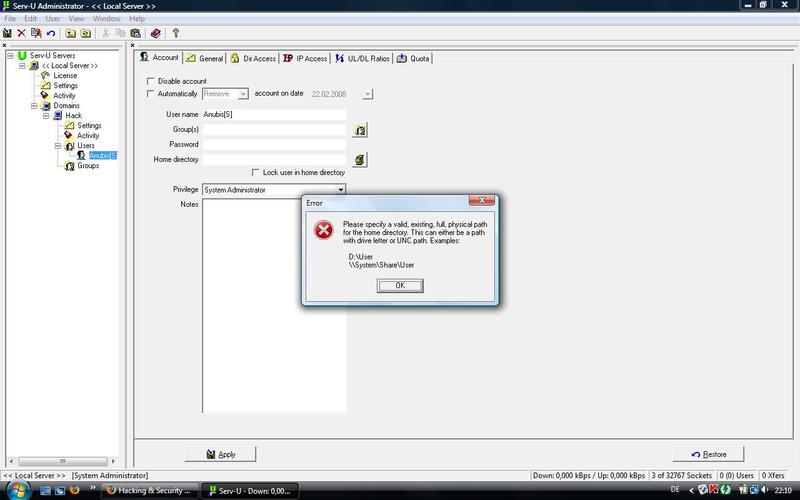800x500 pixels.
Task: Select the Anubis[S] user in tree
Action: tap(103, 155)
